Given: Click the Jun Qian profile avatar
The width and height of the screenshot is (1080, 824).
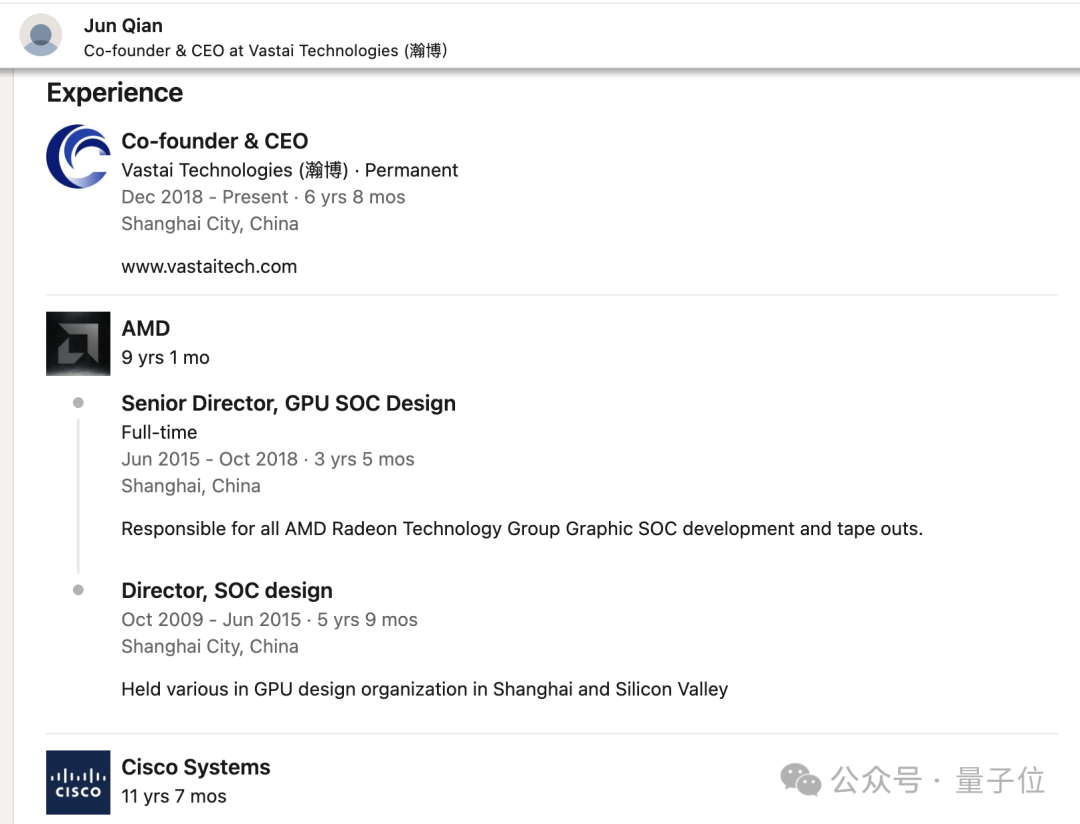Looking at the screenshot, I should click(x=41, y=35).
